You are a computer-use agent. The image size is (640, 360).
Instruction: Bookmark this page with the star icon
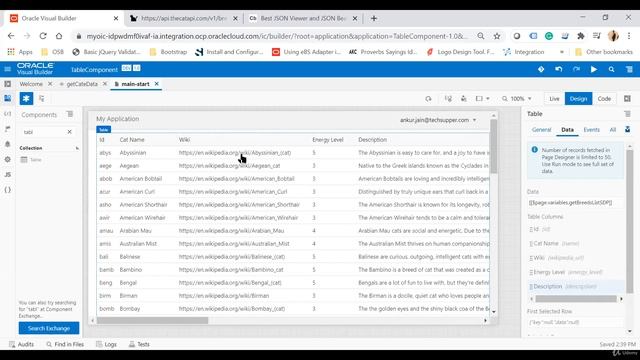497,36
